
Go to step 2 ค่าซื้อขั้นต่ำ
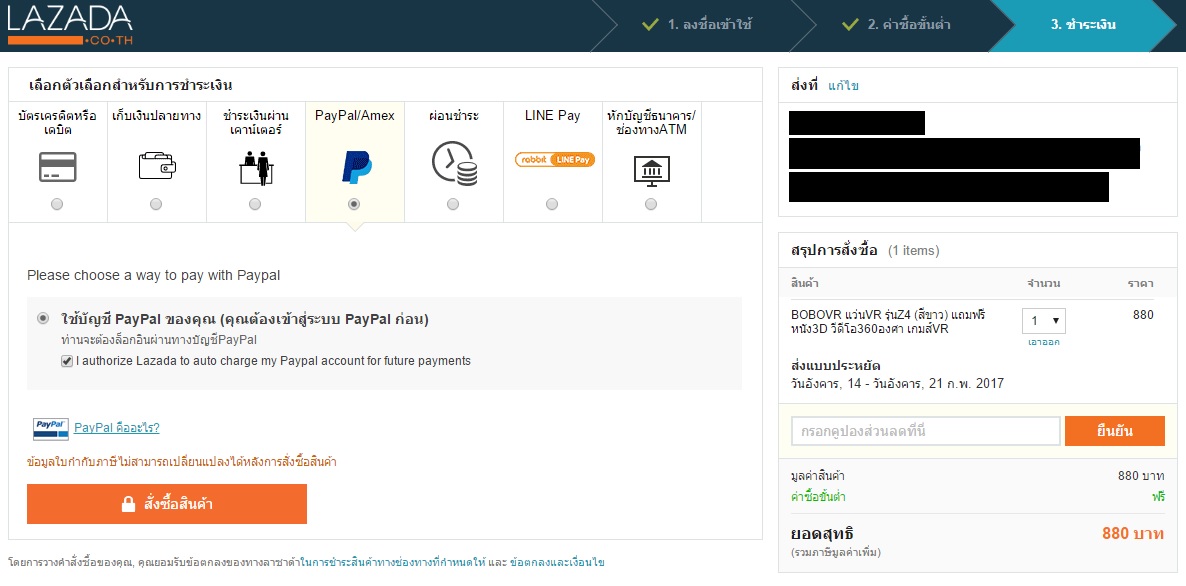[x=896, y=25]
